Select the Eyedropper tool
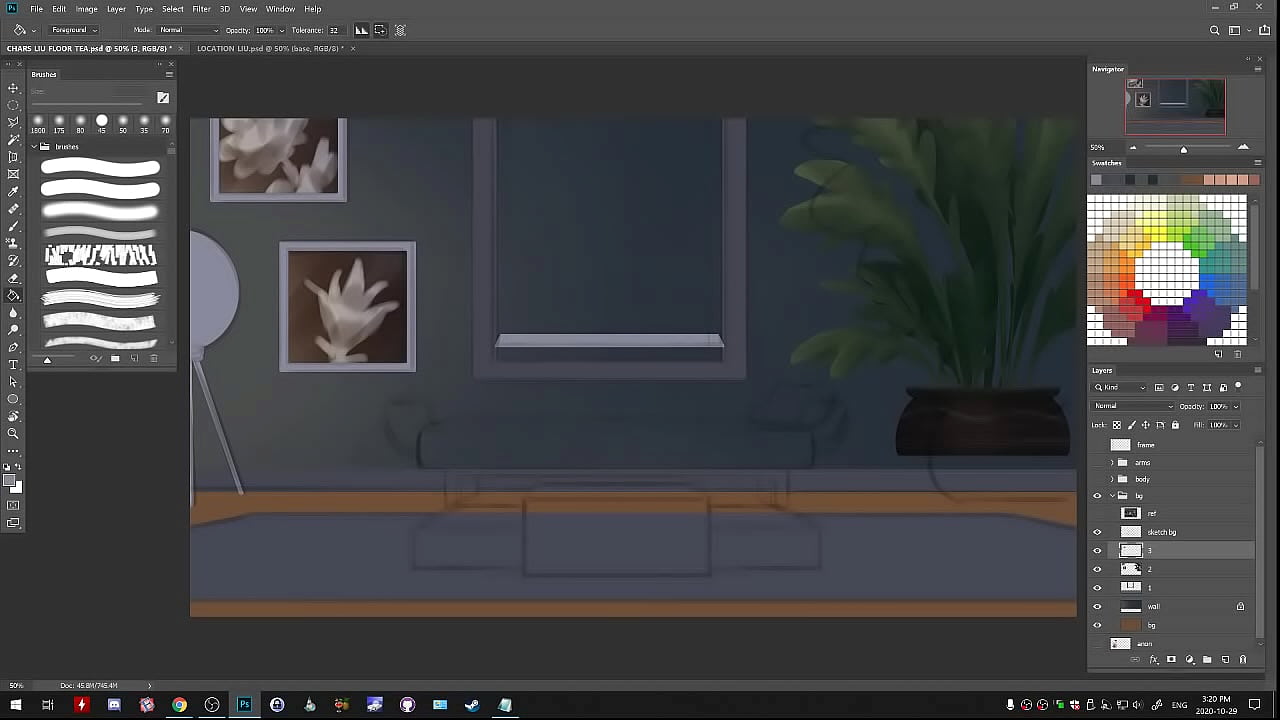The width and height of the screenshot is (1280, 720). [13, 192]
